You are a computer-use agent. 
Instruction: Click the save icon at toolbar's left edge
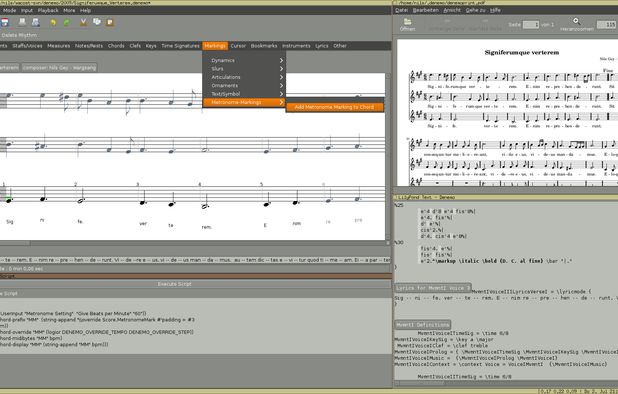coord(5,22)
